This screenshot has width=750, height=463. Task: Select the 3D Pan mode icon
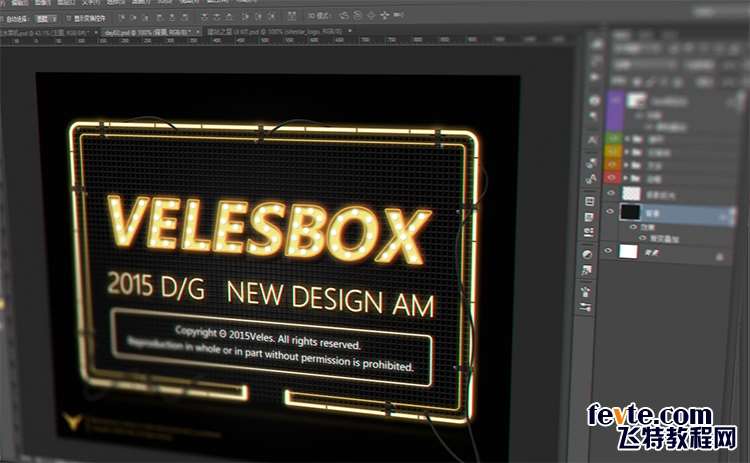370,16
